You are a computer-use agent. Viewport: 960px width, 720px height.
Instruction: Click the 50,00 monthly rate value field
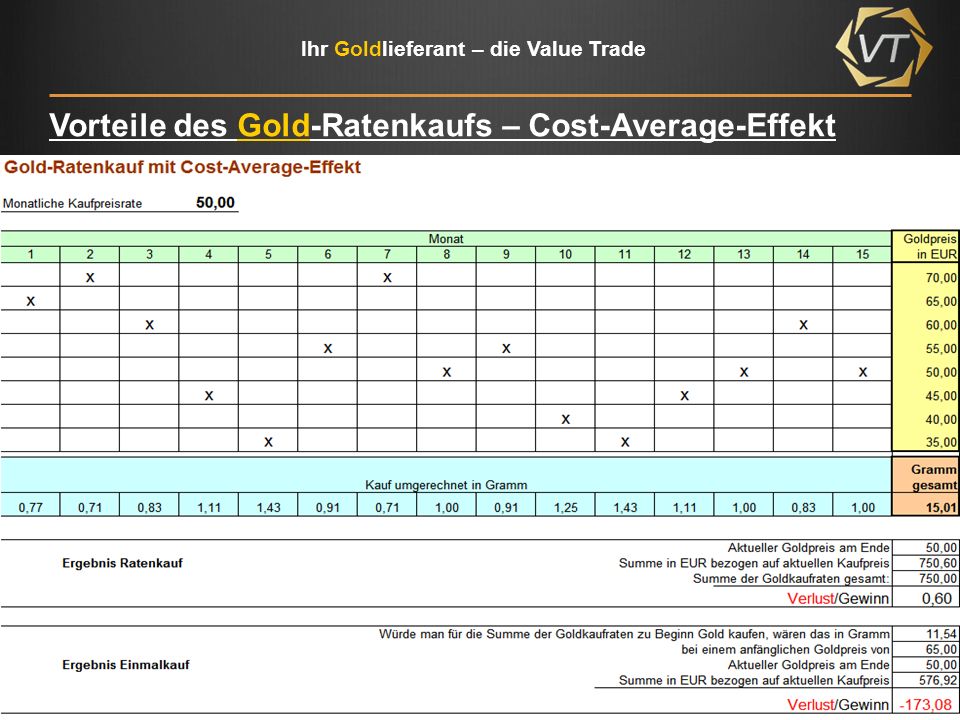point(216,203)
